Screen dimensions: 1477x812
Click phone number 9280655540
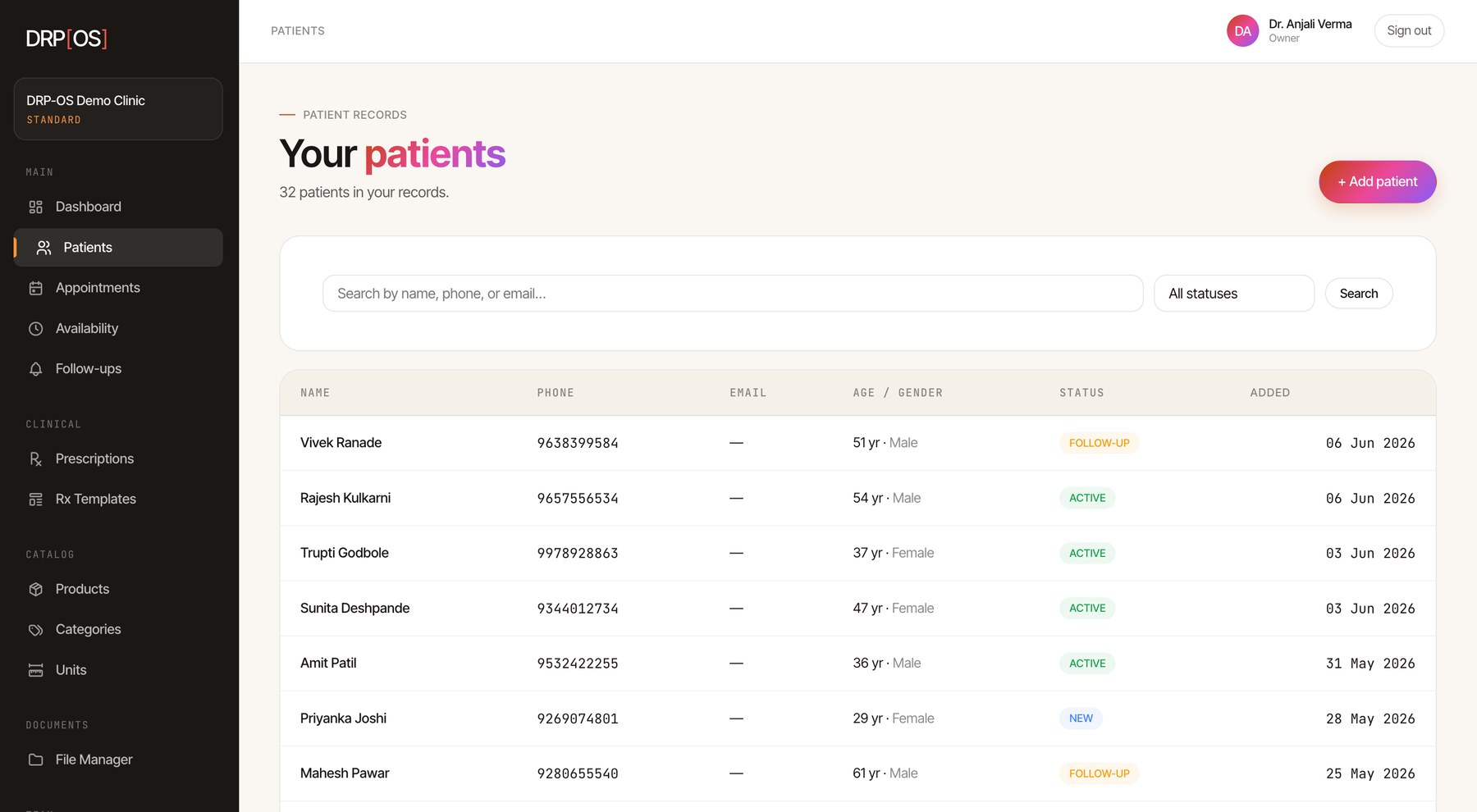tap(578, 773)
